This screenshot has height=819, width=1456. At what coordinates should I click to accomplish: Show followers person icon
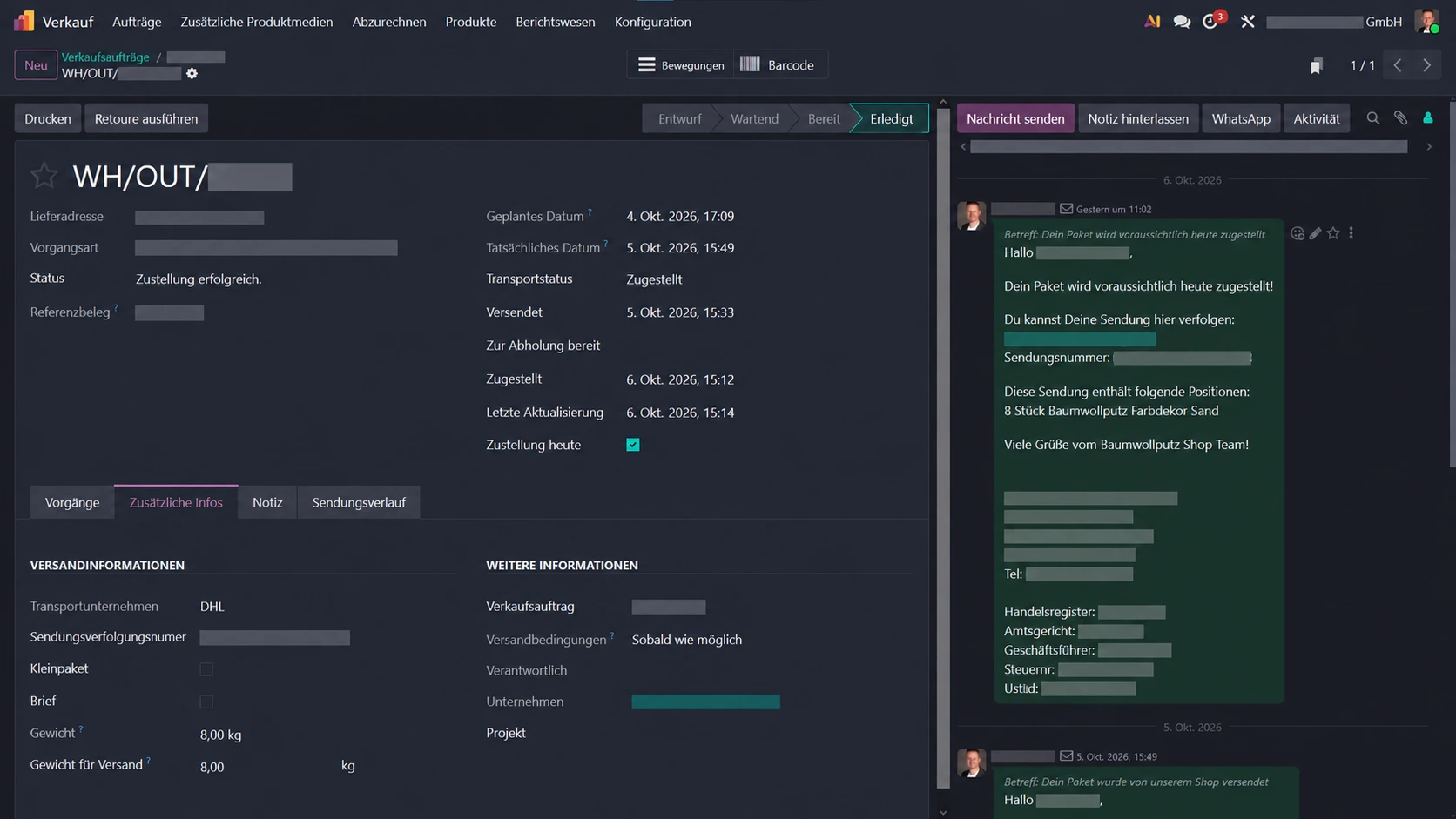click(1427, 117)
